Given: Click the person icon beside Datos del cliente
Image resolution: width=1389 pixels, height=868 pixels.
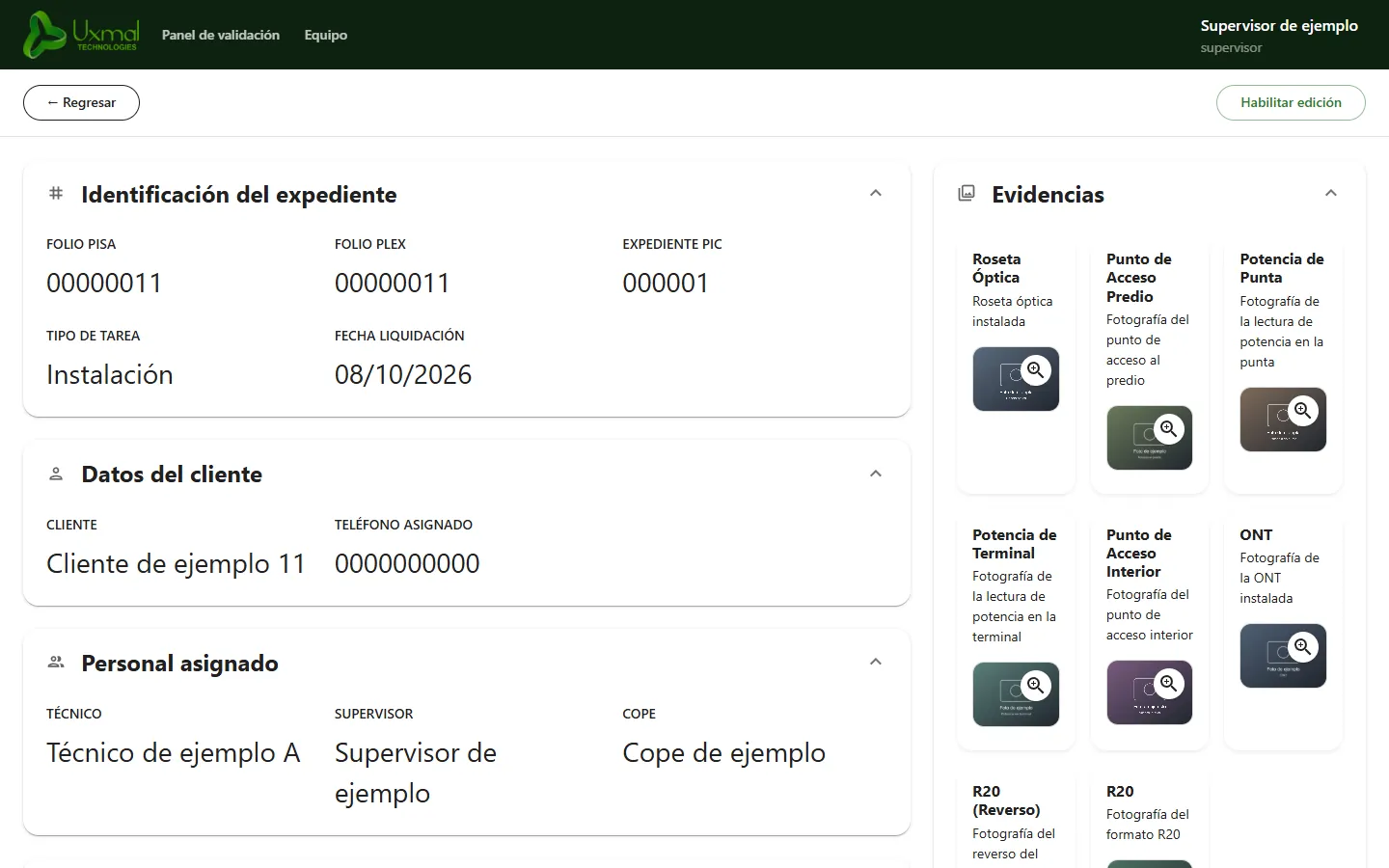Looking at the screenshot, I should [x=56, y=474].
